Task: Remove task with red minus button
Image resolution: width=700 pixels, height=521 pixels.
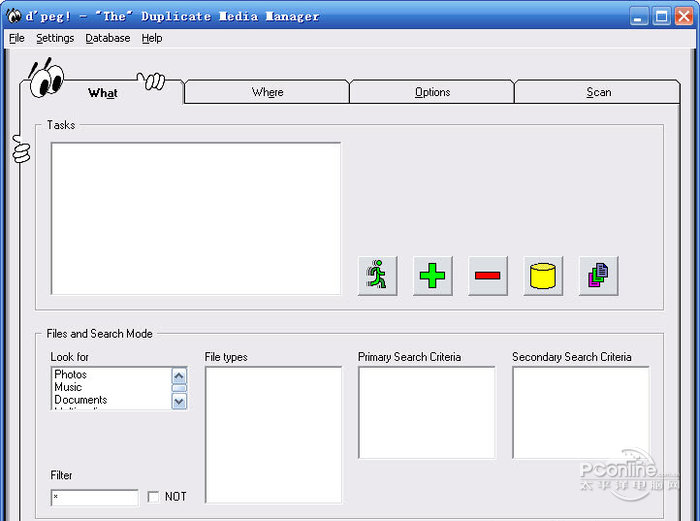Action: click(x=488, y=275)
